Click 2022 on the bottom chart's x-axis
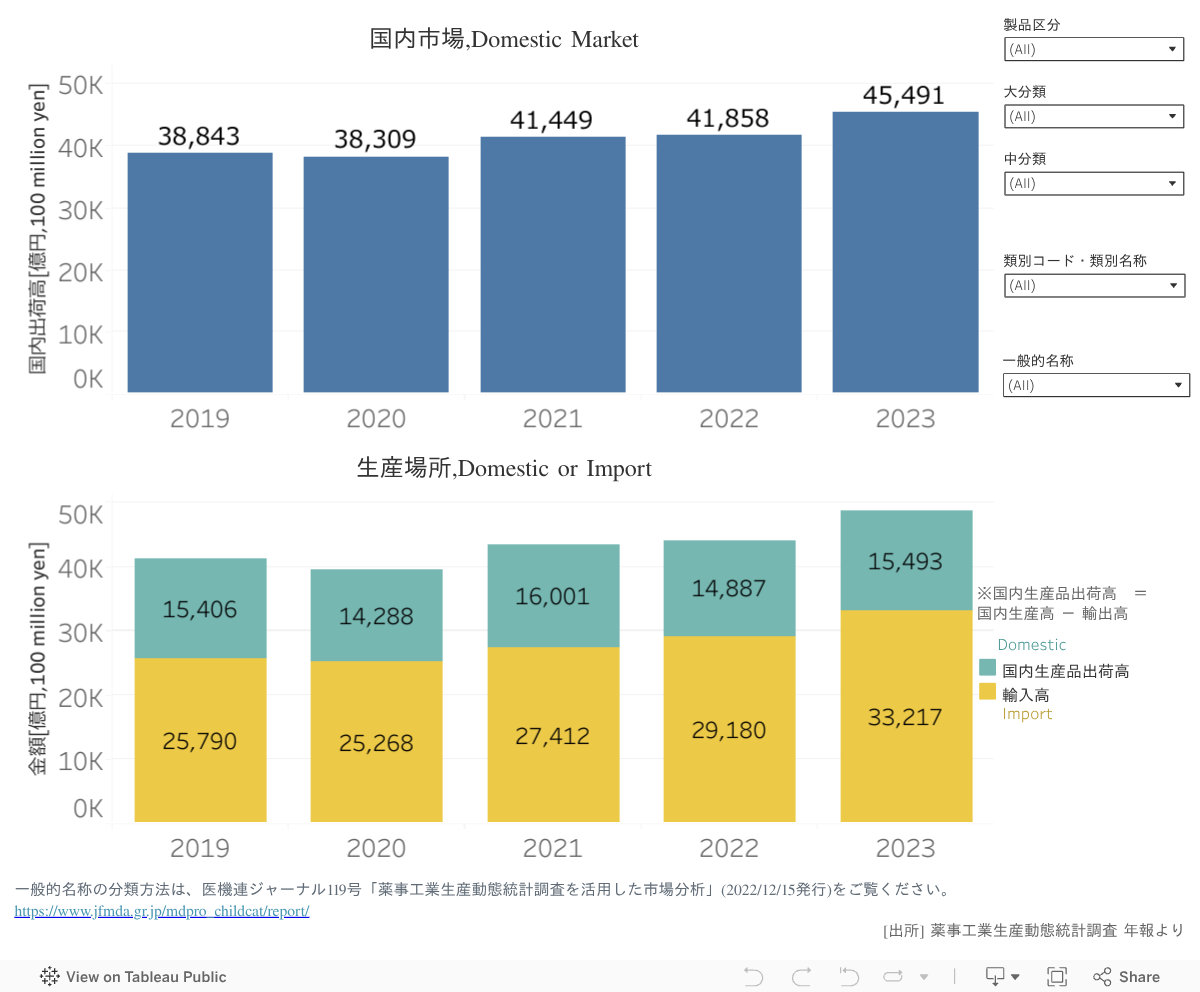 coord(729,848)
